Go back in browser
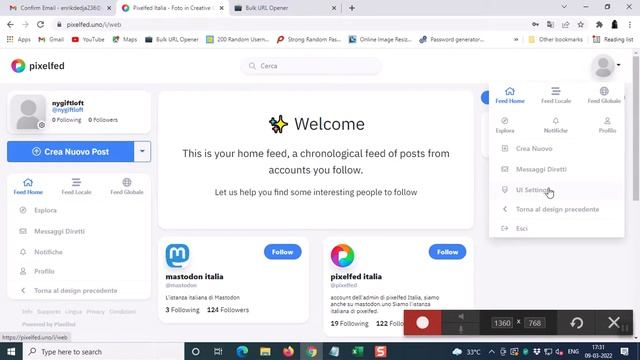The image size is (640, 360). tap(10, 24)
